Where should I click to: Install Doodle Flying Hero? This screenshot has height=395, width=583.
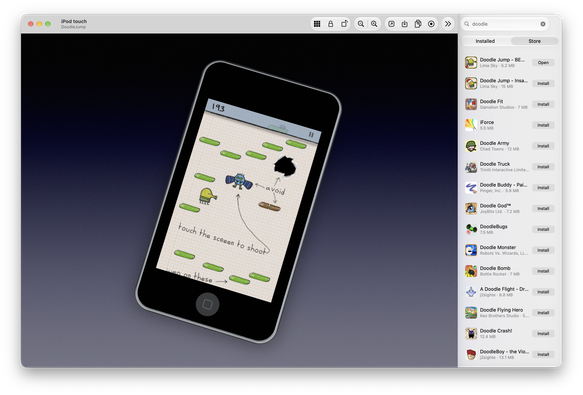543,312
